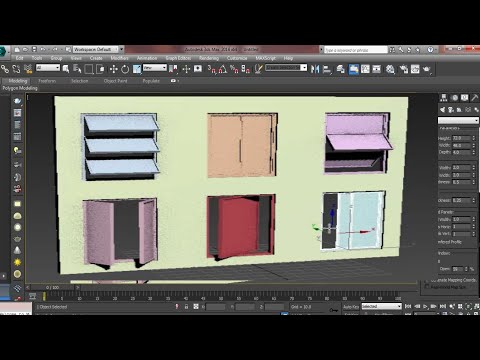Click the Select and Link tool icon
Viewport: 480px width, 360px height.
(x=5, y=69)
